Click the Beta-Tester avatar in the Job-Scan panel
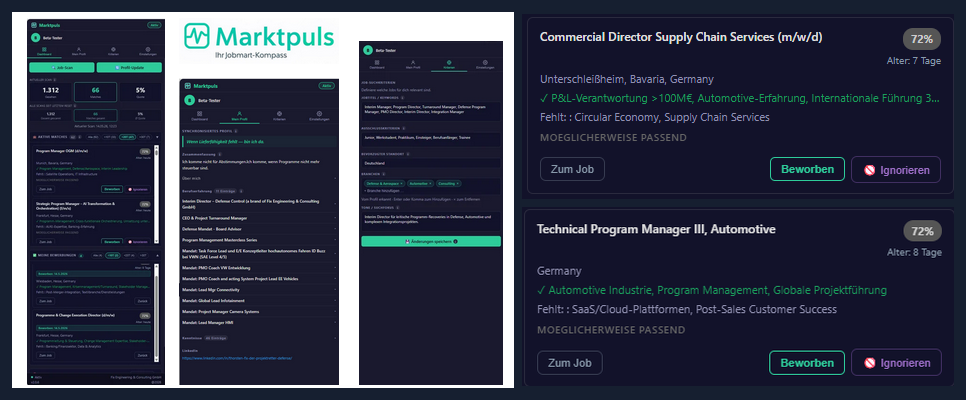The image size is (966, 400). (x=36, y=38)
